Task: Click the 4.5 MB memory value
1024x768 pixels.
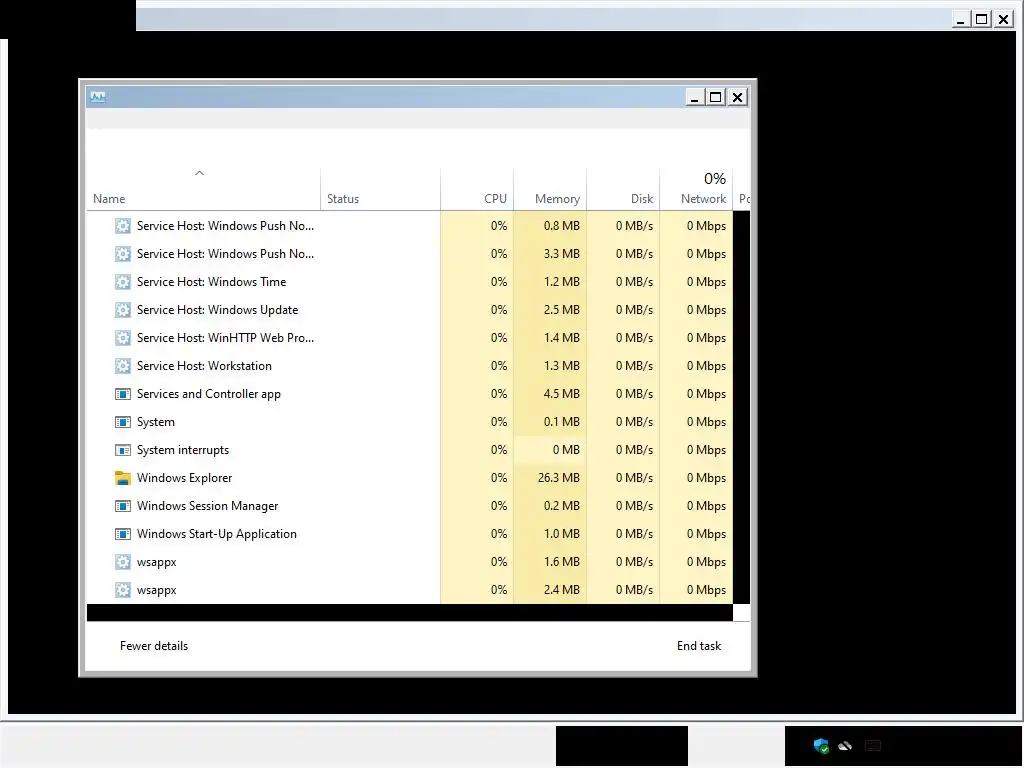Action: 562,394
